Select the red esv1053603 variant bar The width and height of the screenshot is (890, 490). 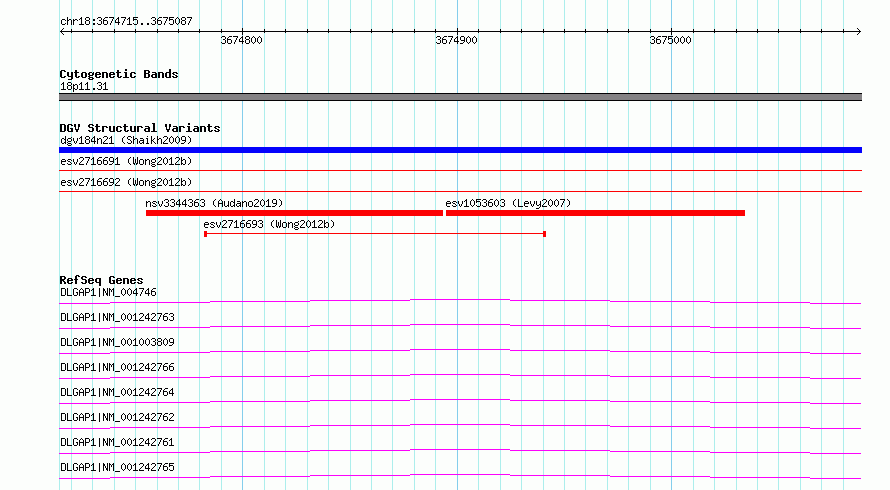pyautogui.click(x=595, y=213)
